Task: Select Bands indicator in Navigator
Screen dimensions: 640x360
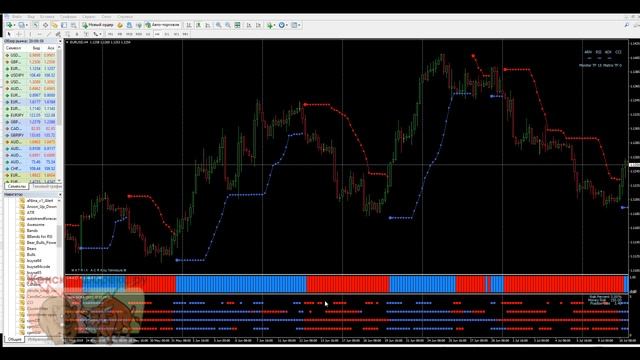Action: point(32,231)
